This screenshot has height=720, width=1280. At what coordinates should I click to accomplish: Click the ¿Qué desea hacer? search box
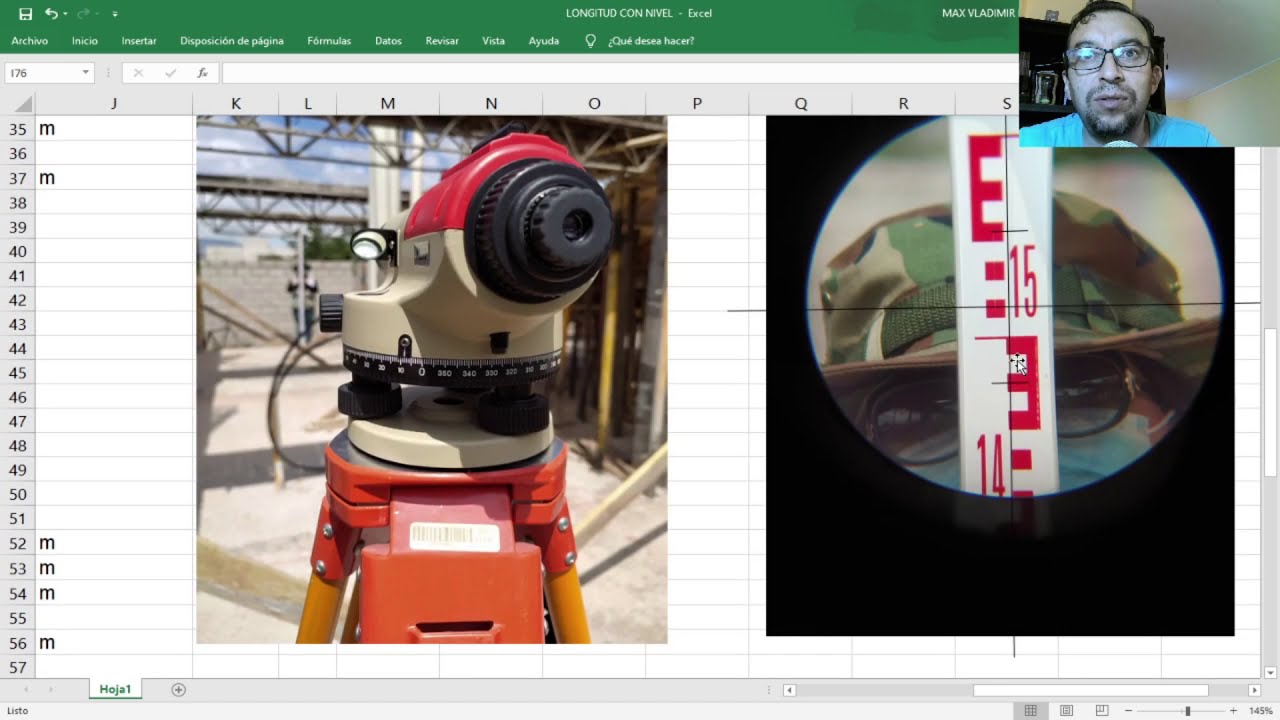point(651,41)
